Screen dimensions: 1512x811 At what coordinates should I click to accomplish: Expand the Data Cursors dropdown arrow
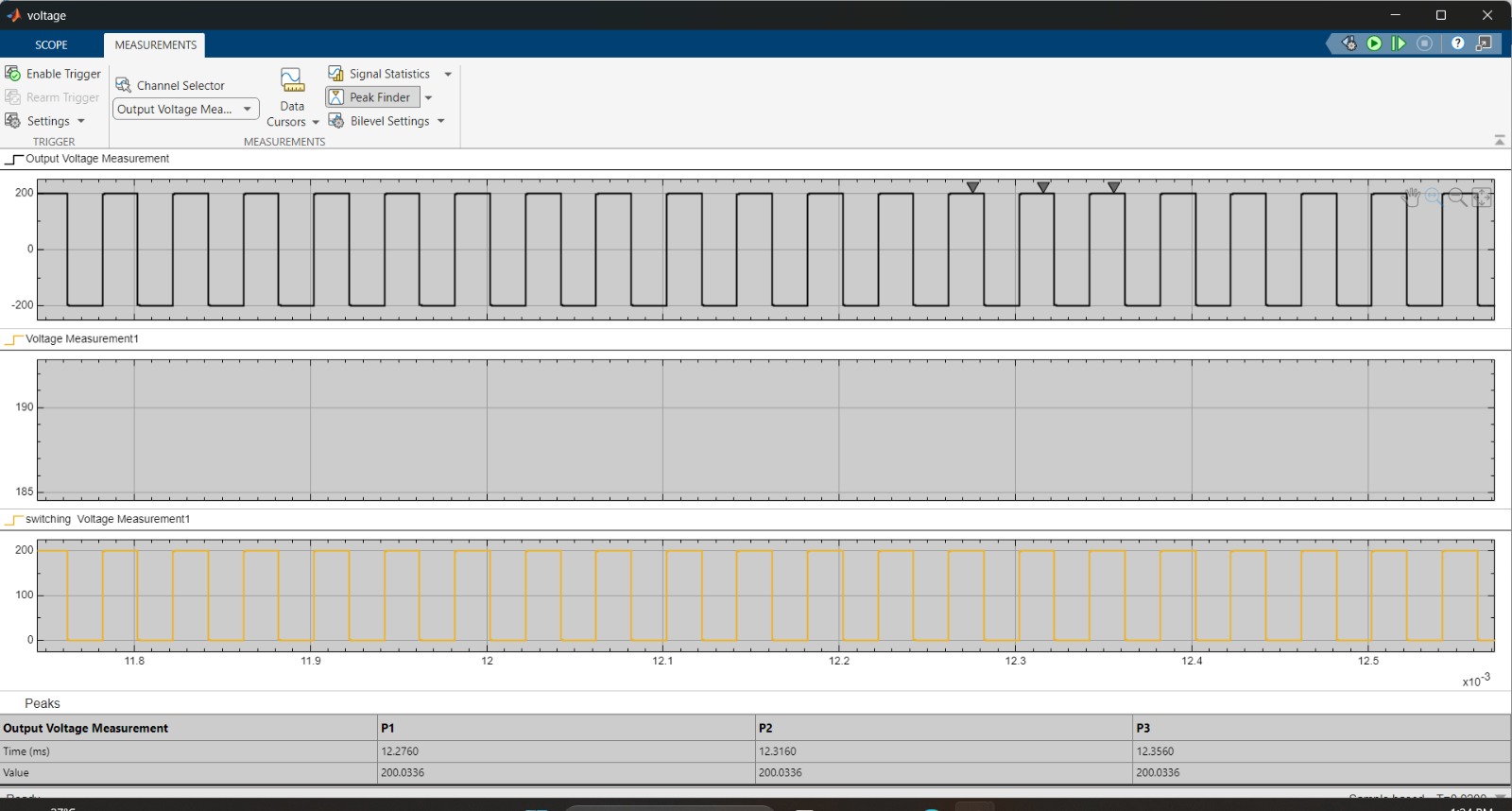pyautogui.click(x=316, y=122)
